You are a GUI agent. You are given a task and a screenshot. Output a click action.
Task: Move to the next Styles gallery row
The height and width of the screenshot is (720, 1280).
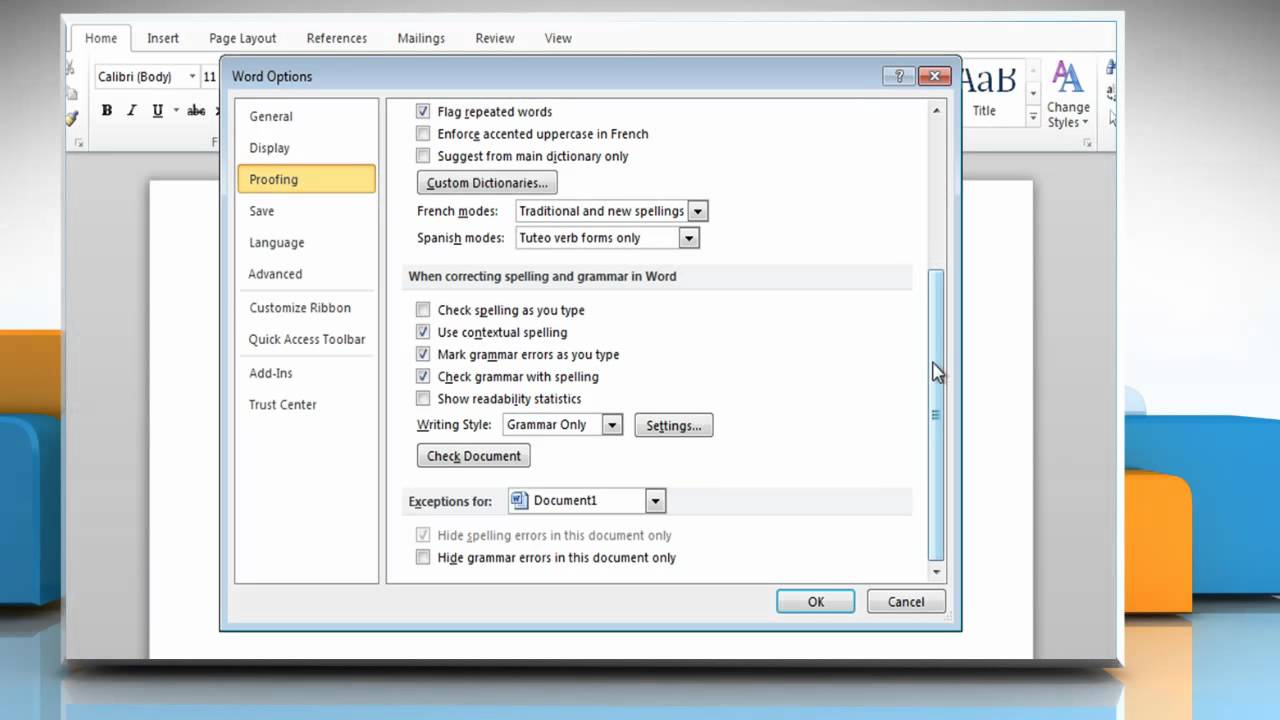click(x=1033, y=93)
